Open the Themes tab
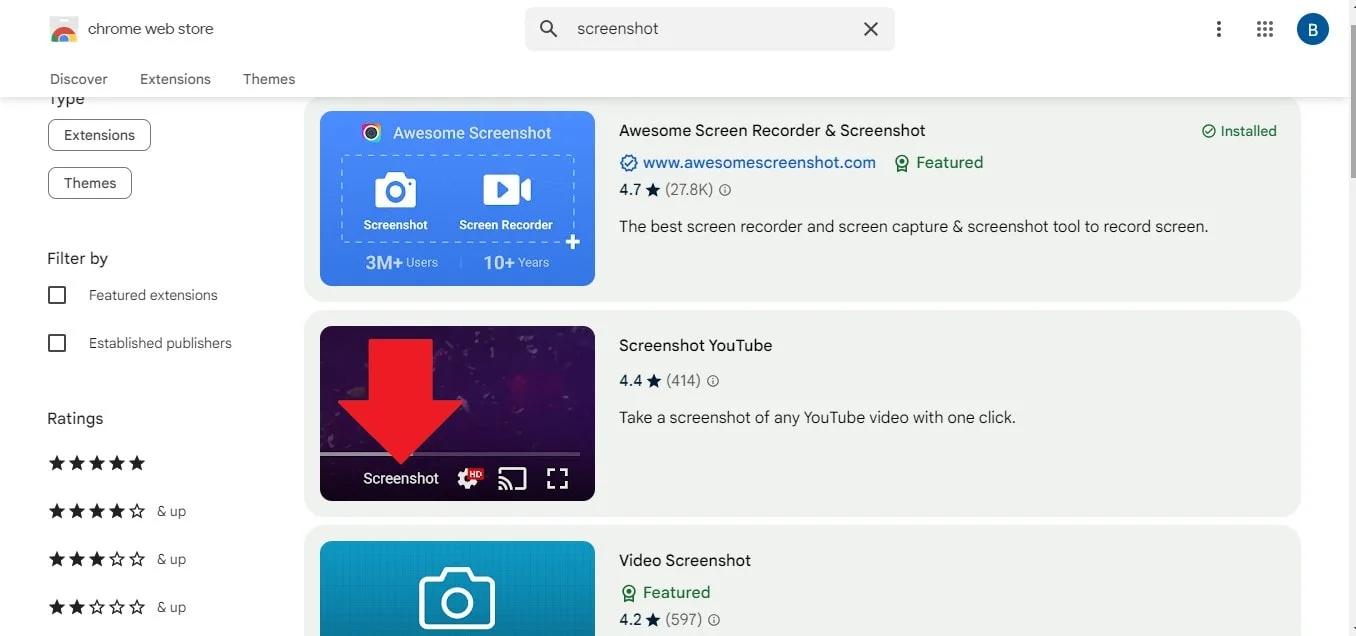The height and width of the screenshot is (636, 1356). pyautogui.click(x=269, y=79)
